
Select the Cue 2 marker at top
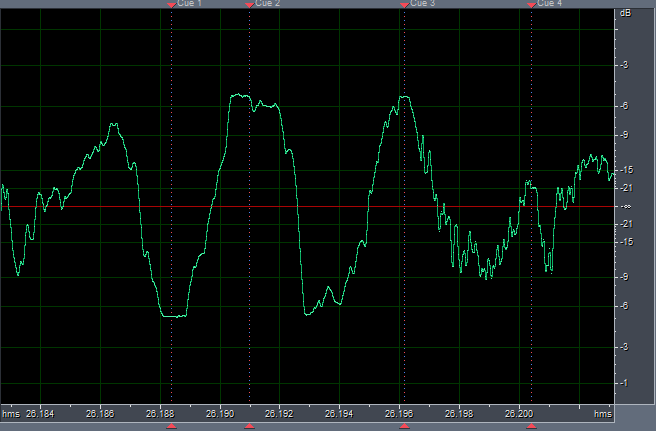(249, 5)
